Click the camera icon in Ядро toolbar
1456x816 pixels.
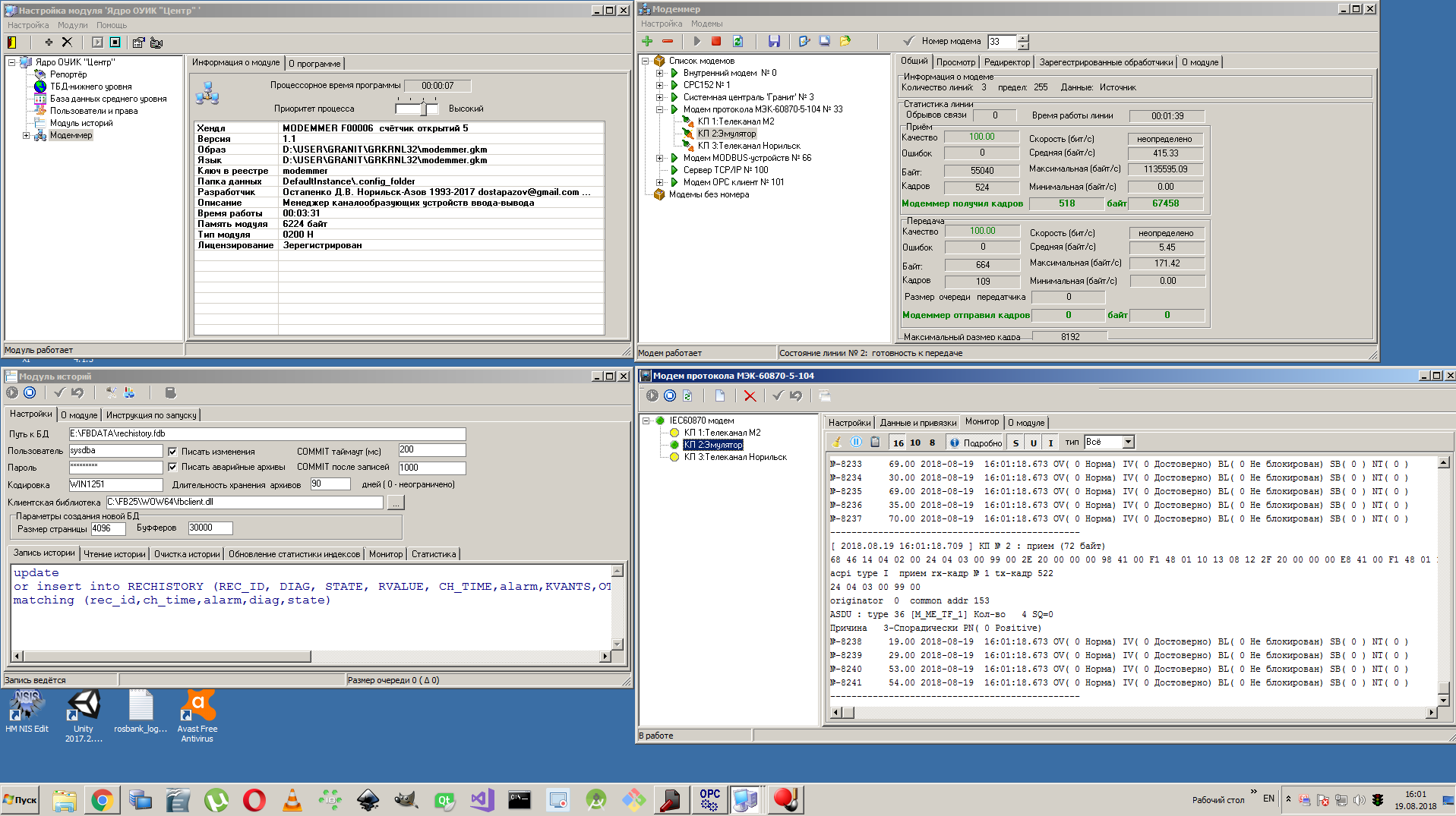tap(156, 43)
